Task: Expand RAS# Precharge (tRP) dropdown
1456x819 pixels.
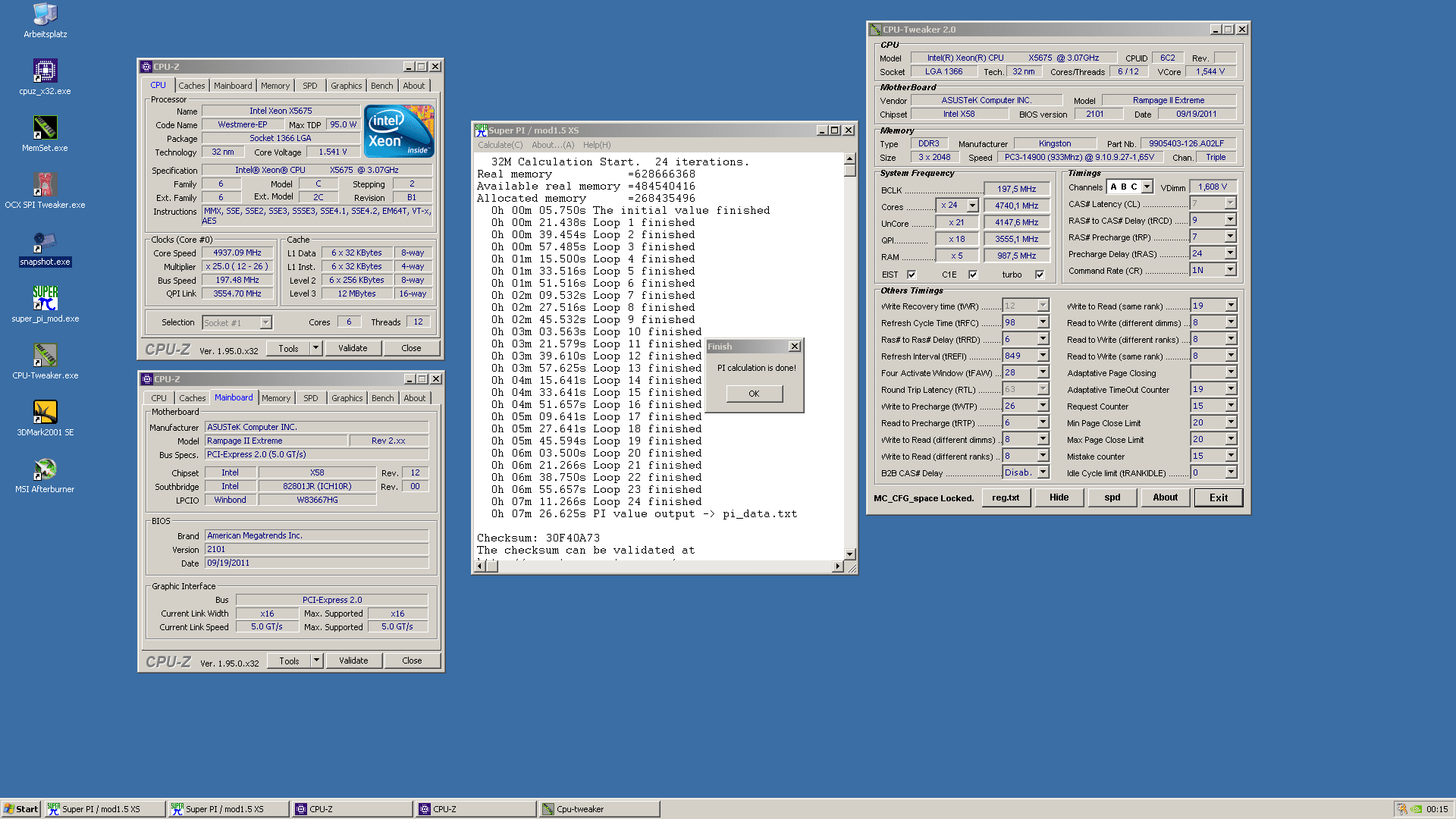Action: coord(1230,237)
